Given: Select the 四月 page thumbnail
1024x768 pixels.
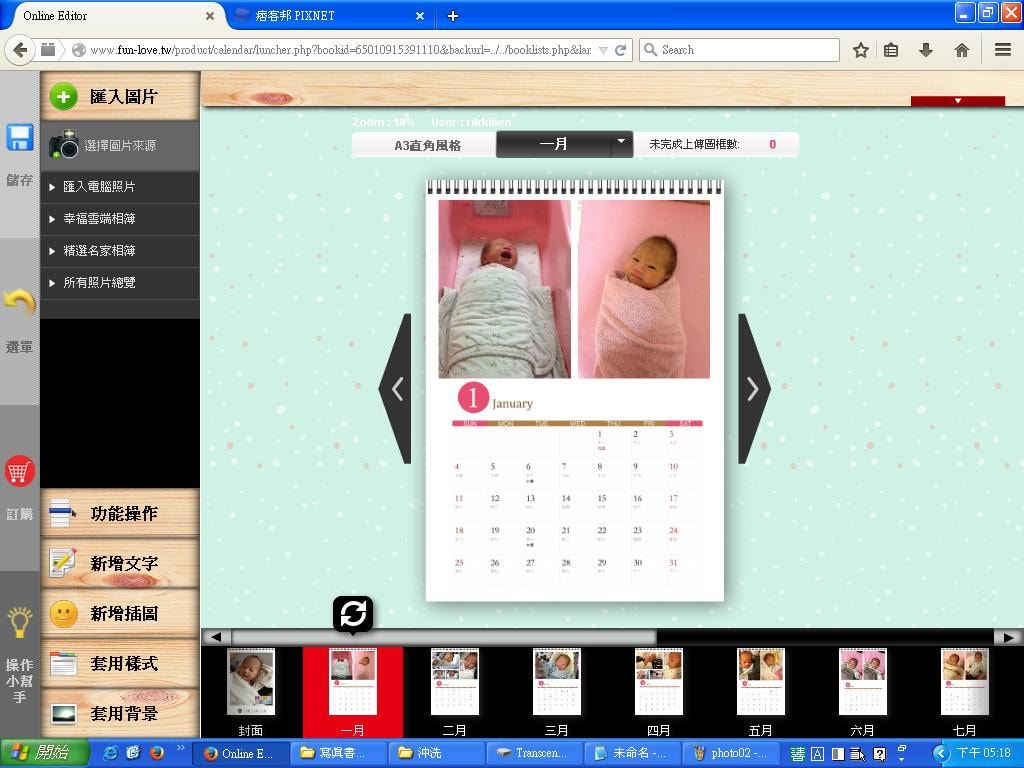Looking at the screenshot, I should [x=658, y=682].
